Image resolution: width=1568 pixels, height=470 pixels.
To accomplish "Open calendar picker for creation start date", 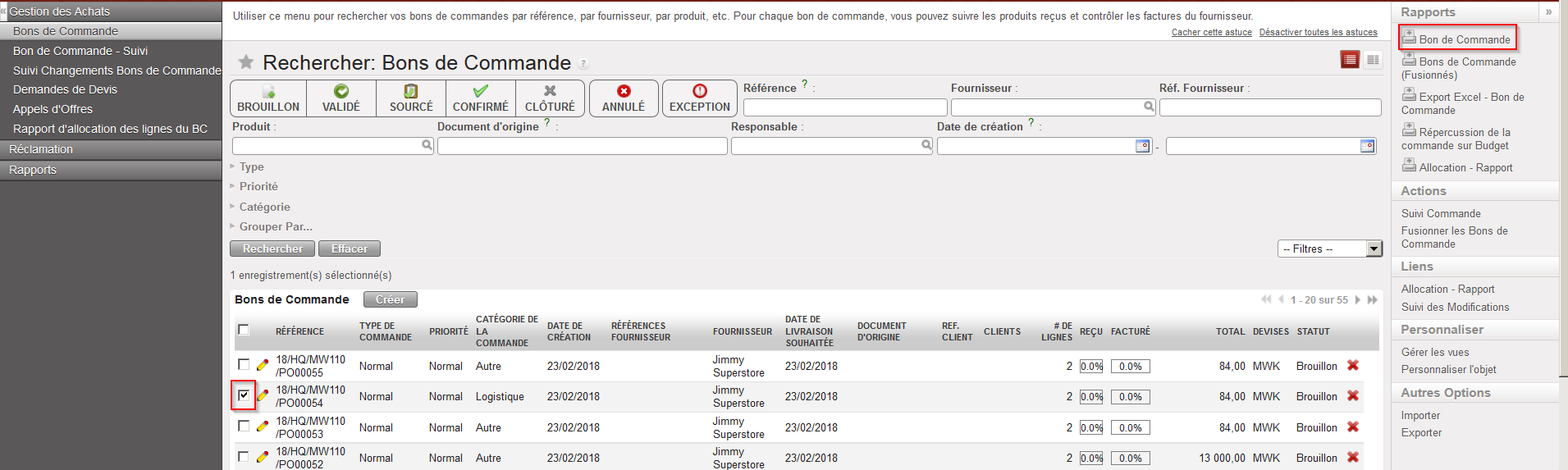I will tap(1142, 146).
